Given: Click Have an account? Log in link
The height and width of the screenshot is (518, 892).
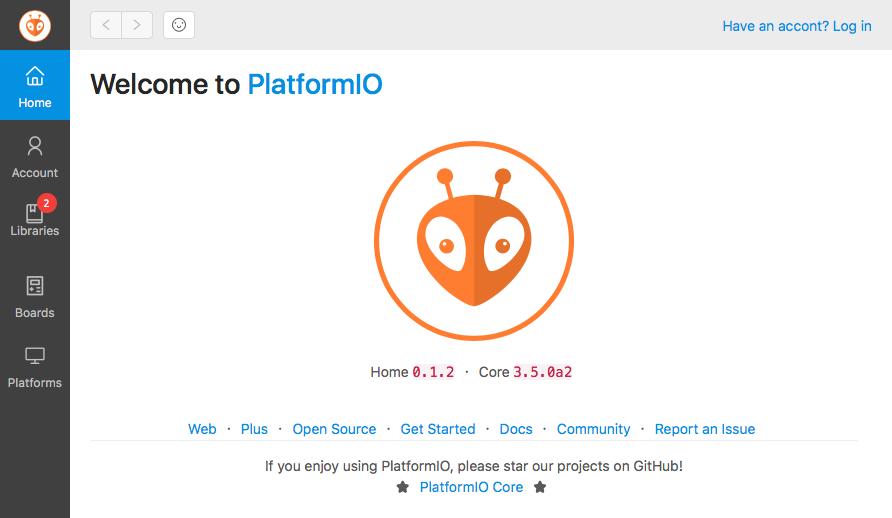Looking at the screenshot, I should (796, 26).
